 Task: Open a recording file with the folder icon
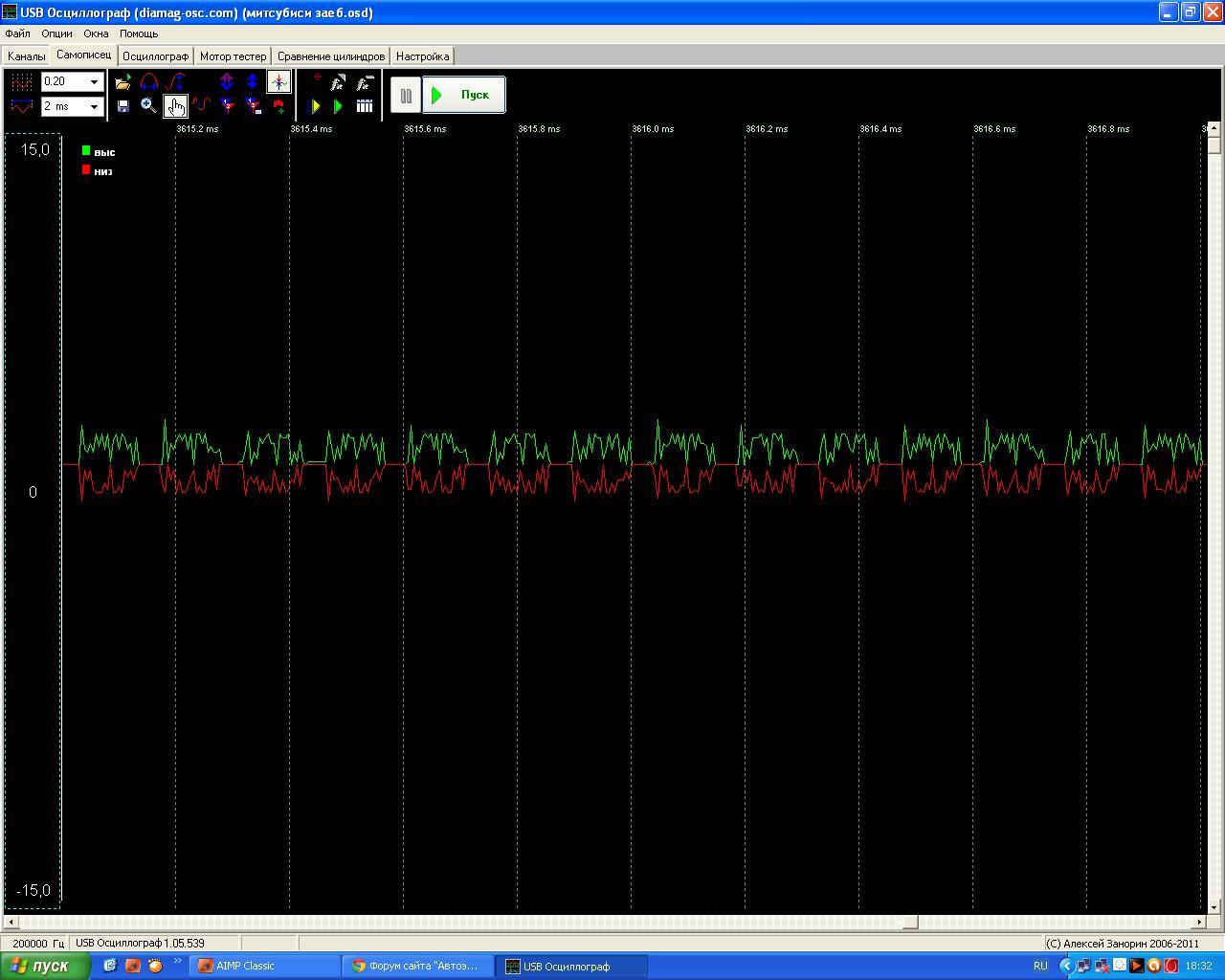click(122, 82)
